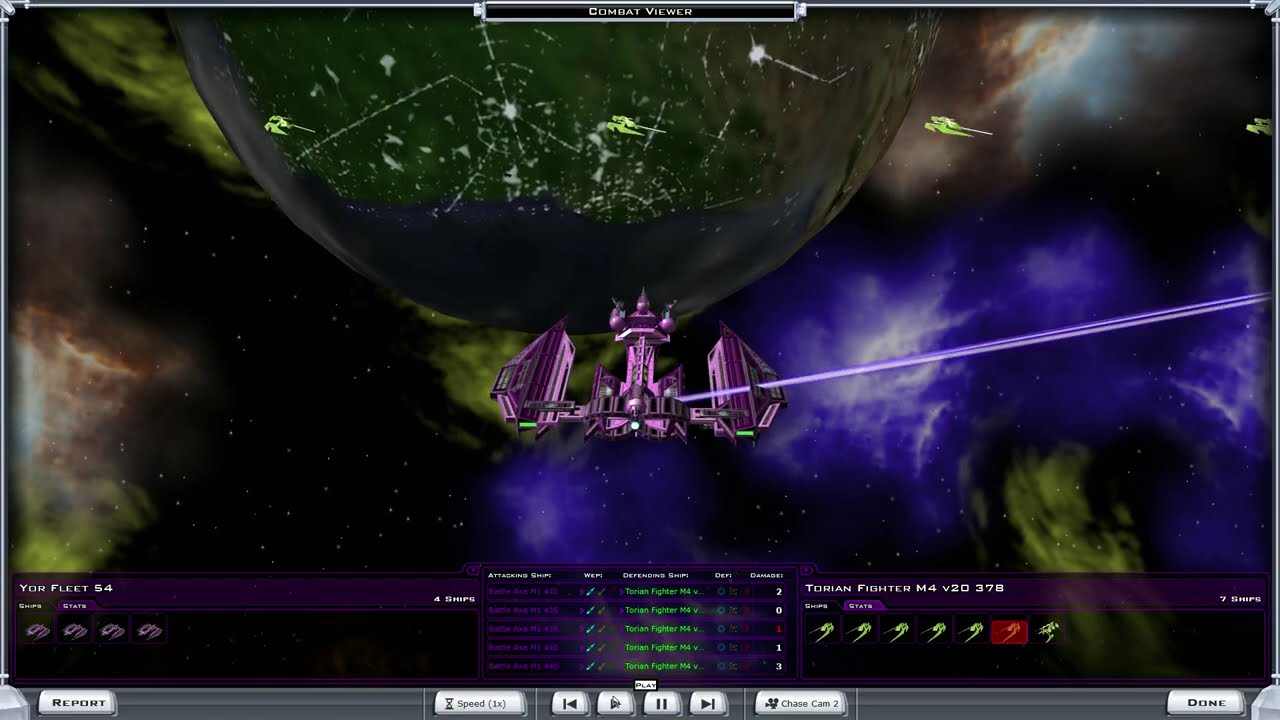The height and width of the screenshot is (720, 1280).
Task: Open Stats tab under Yor Fleet 54
Action: coord(74,606)
